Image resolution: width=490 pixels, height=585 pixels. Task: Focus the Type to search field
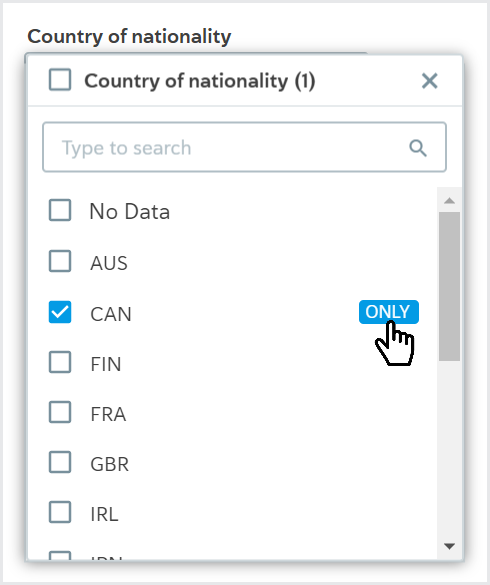pos(244,147)
